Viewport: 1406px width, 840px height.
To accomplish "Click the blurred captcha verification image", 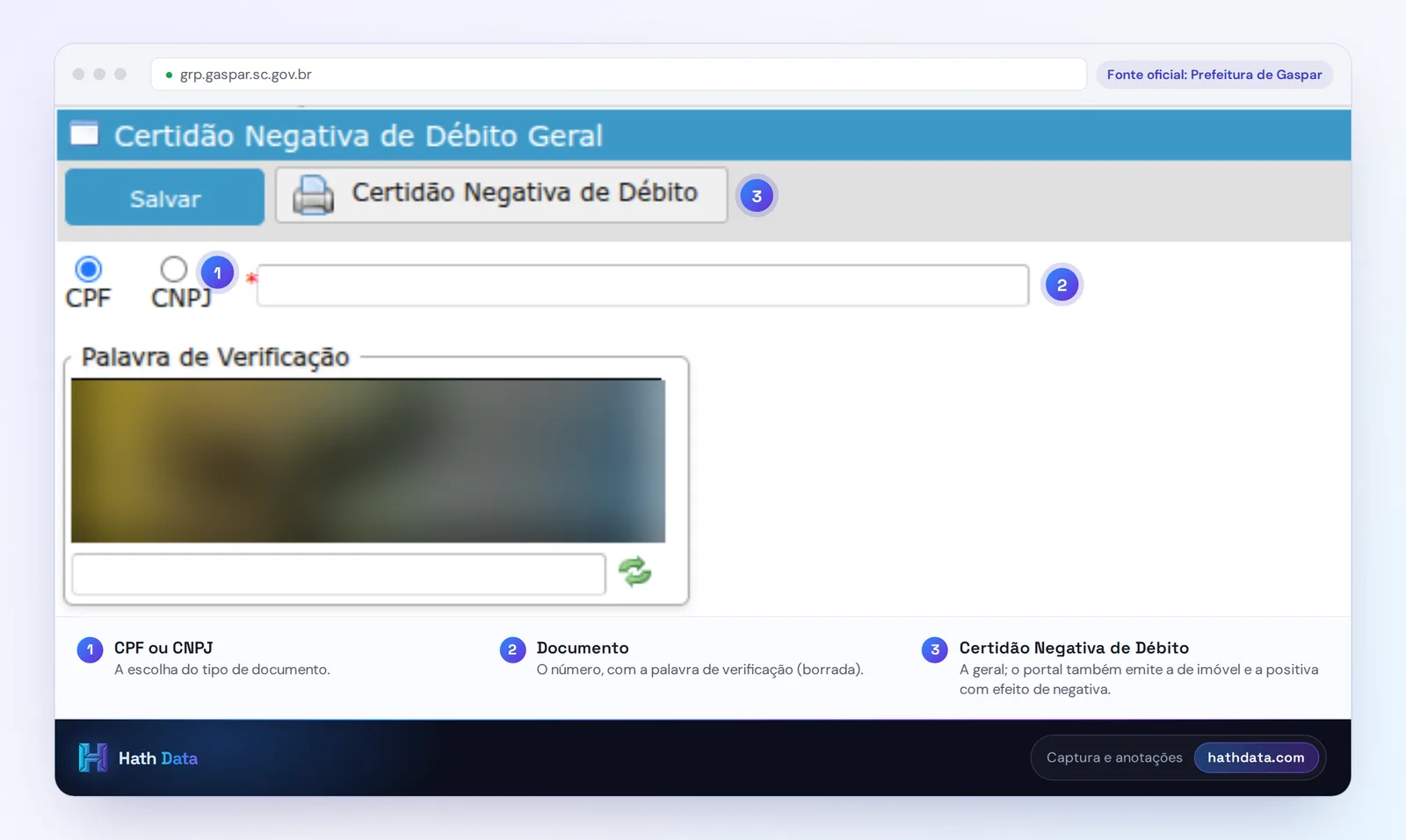I will [x=367, y=460].
